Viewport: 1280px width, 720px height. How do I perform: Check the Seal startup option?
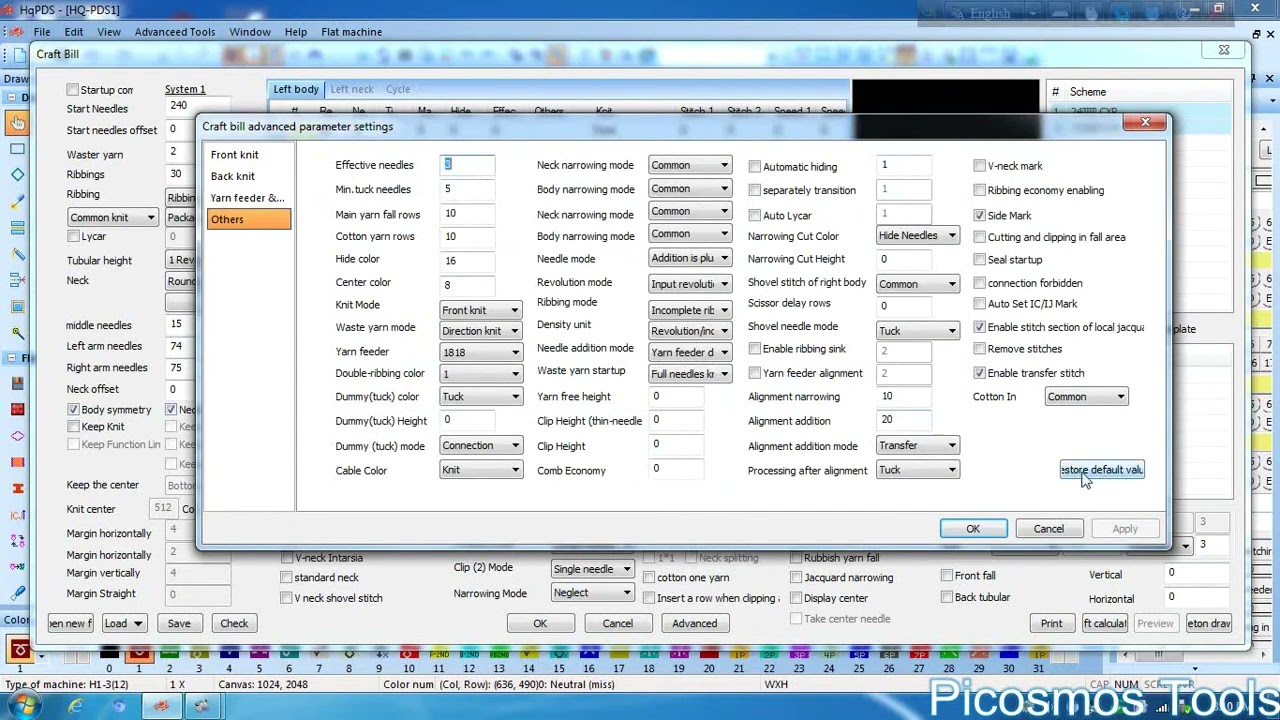coord(980,260)
